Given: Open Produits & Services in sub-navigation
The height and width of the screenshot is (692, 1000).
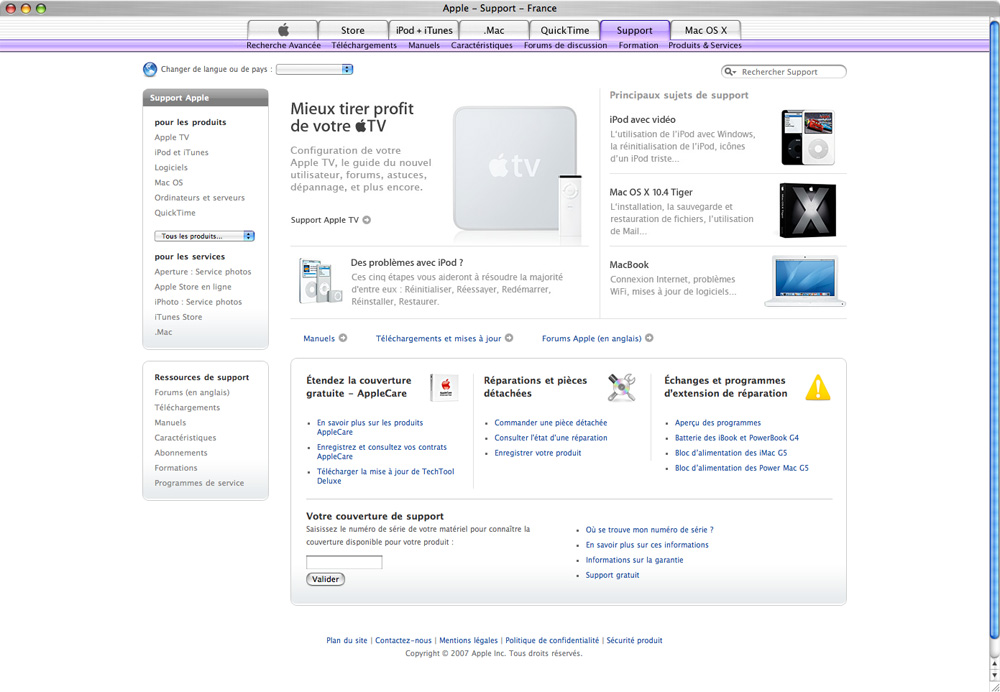Looking at the screenshot, I should pyautogui.click(x=705, y=45).
